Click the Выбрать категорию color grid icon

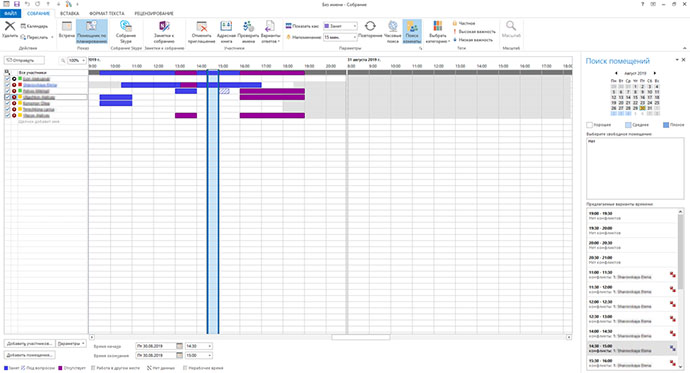pos(437,26)
